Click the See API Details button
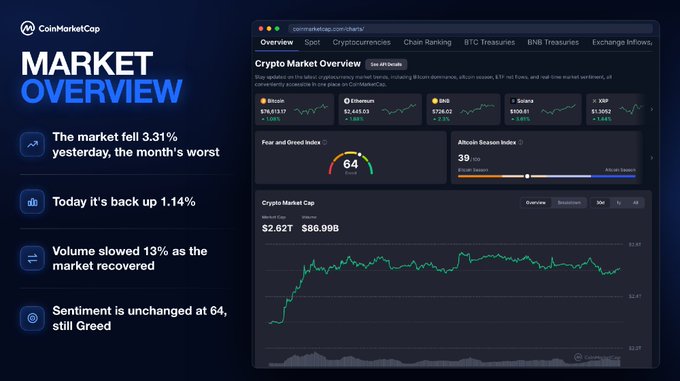 pyautogui.click(x=386, y=64)
